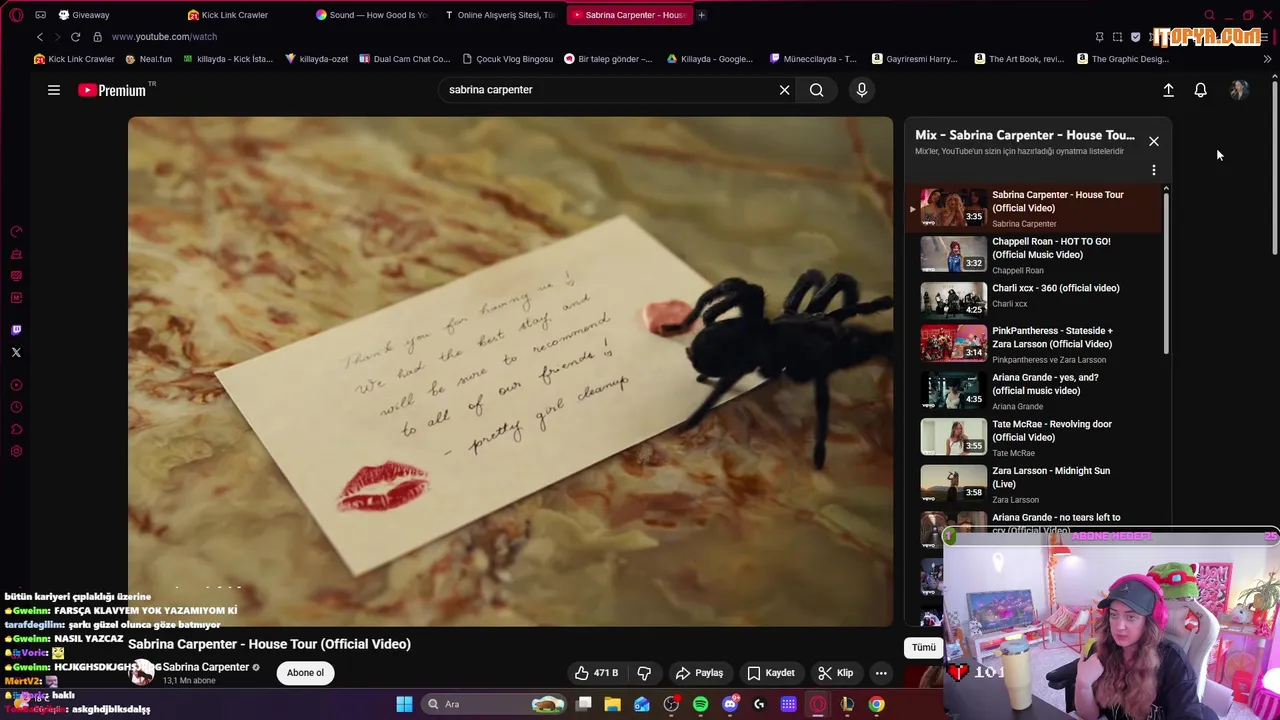Open the Çocuk Vlog Bingosu bookmark

(507, 59)
